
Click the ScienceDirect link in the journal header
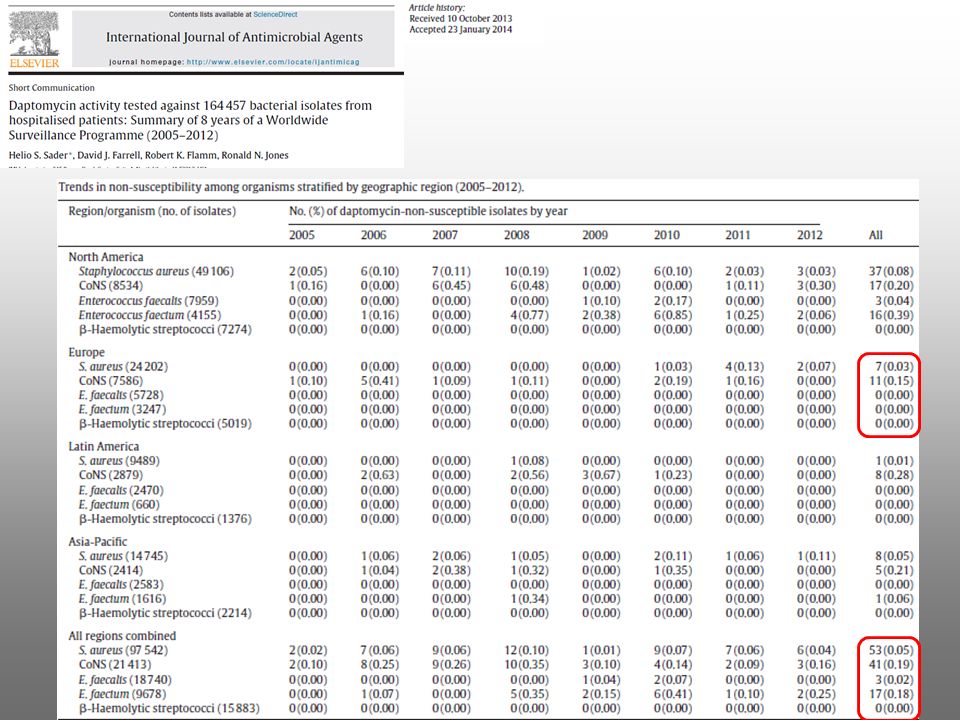276,14
